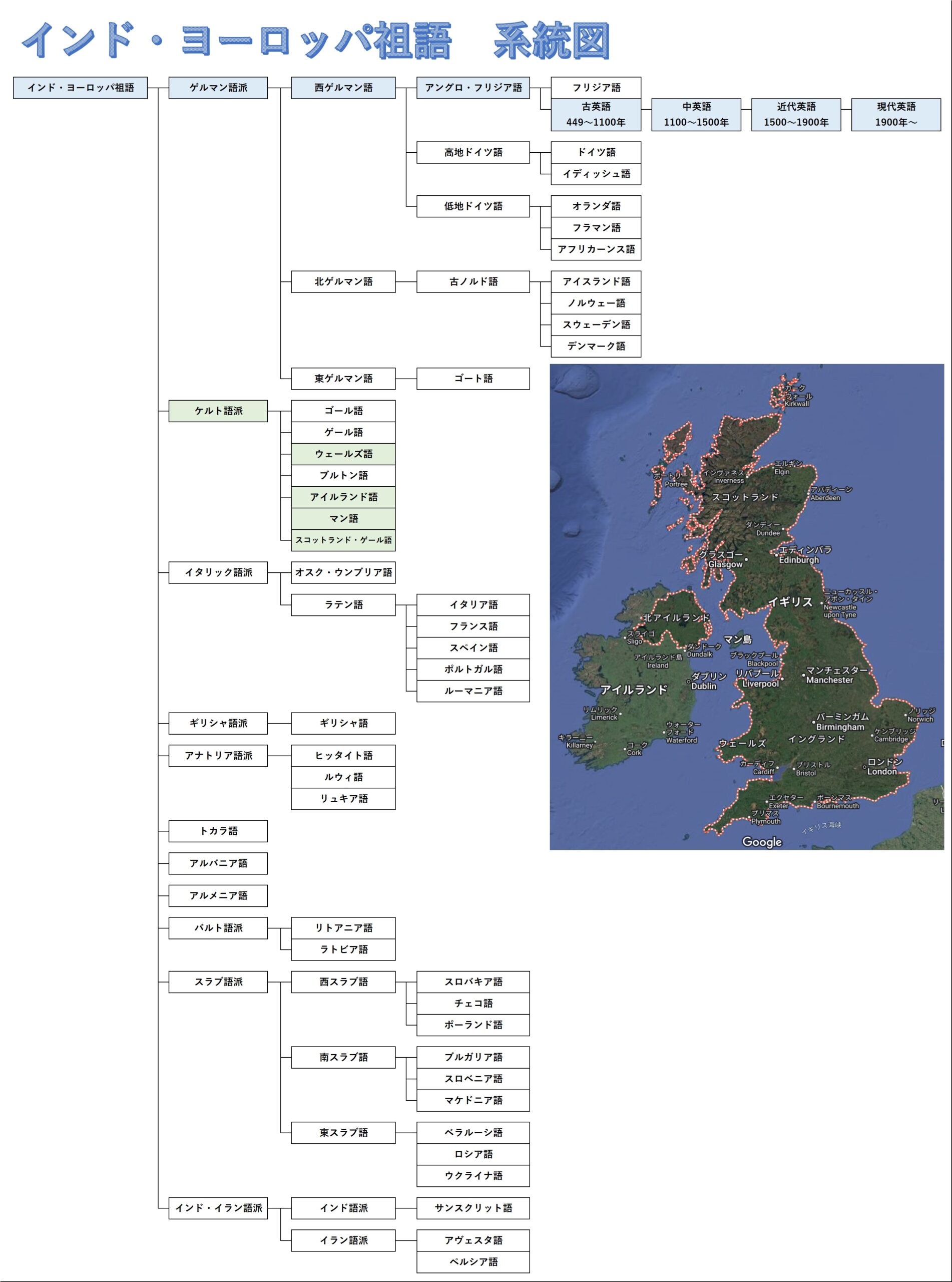This screenshot has height=1282, width=952.
Task: Select the スウェーデン語 box
Action: [596, 325]
